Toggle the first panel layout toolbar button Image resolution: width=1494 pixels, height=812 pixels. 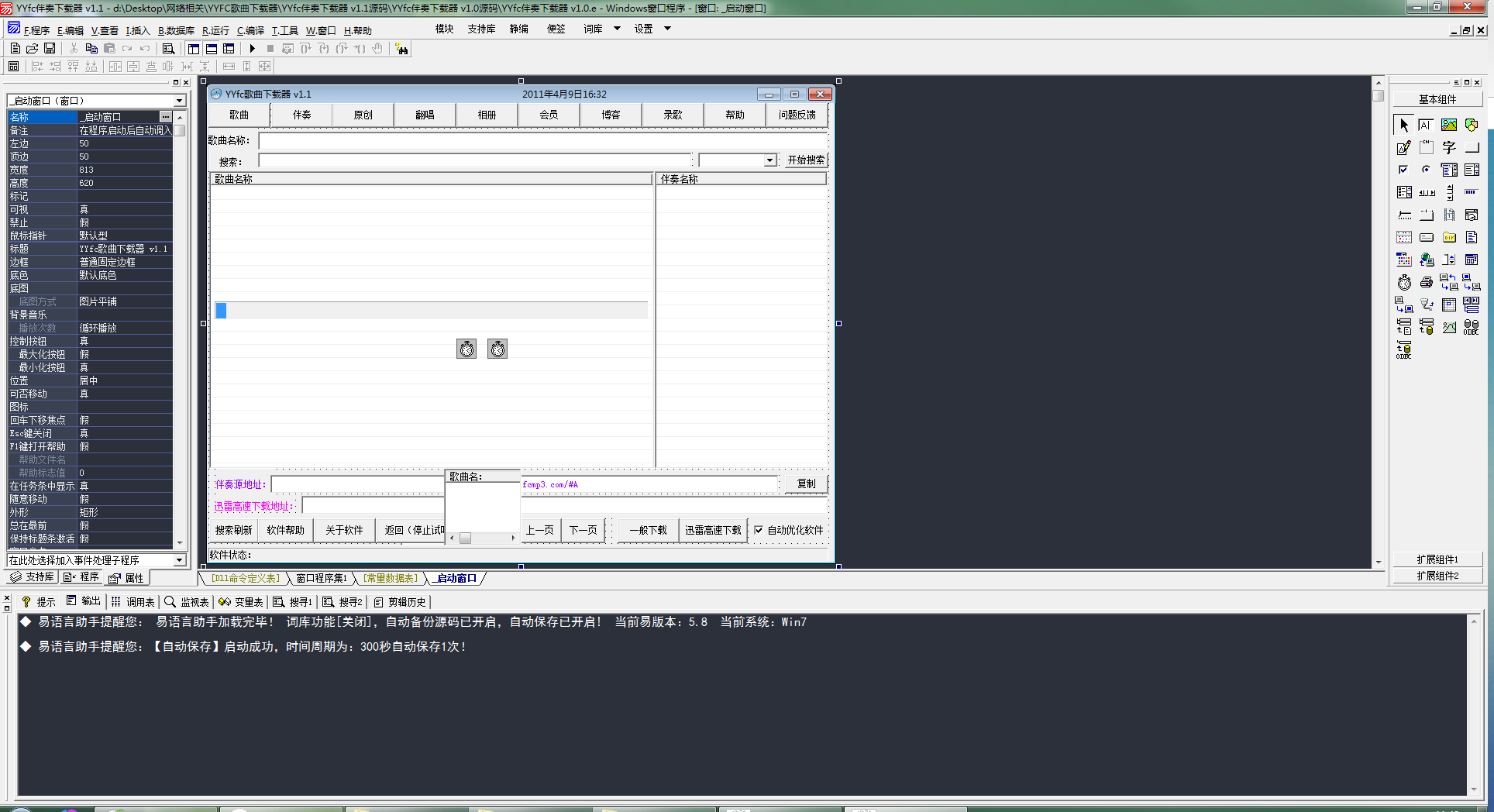coord(194,48)
